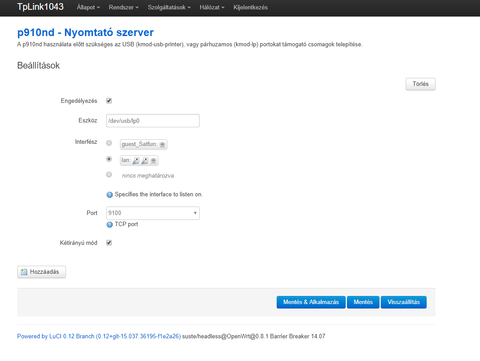Viewport: 480px width, 361px height.
Task: Select the guest_Satfun interface radio button
Action: 109,143
